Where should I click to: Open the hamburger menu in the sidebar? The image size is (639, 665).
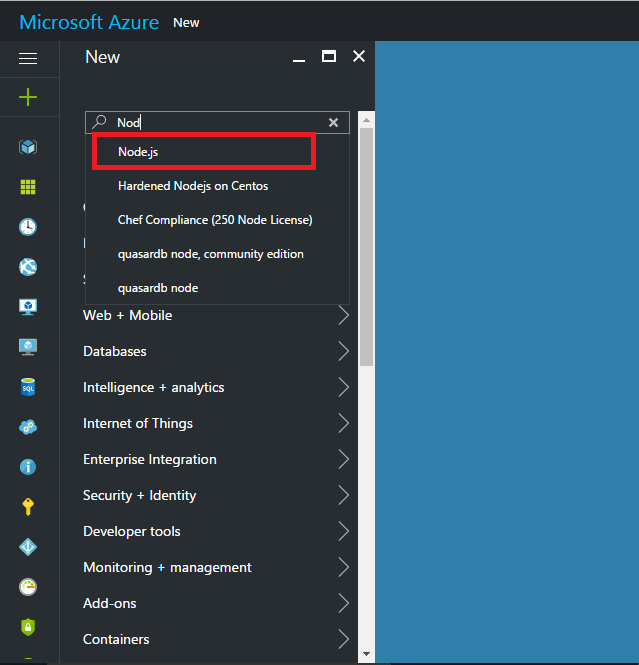coord(28,59)
